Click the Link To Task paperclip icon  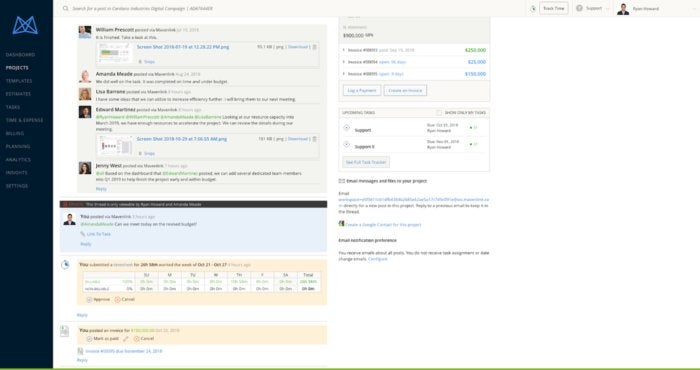pyautogui.click(x=83, y=234)
